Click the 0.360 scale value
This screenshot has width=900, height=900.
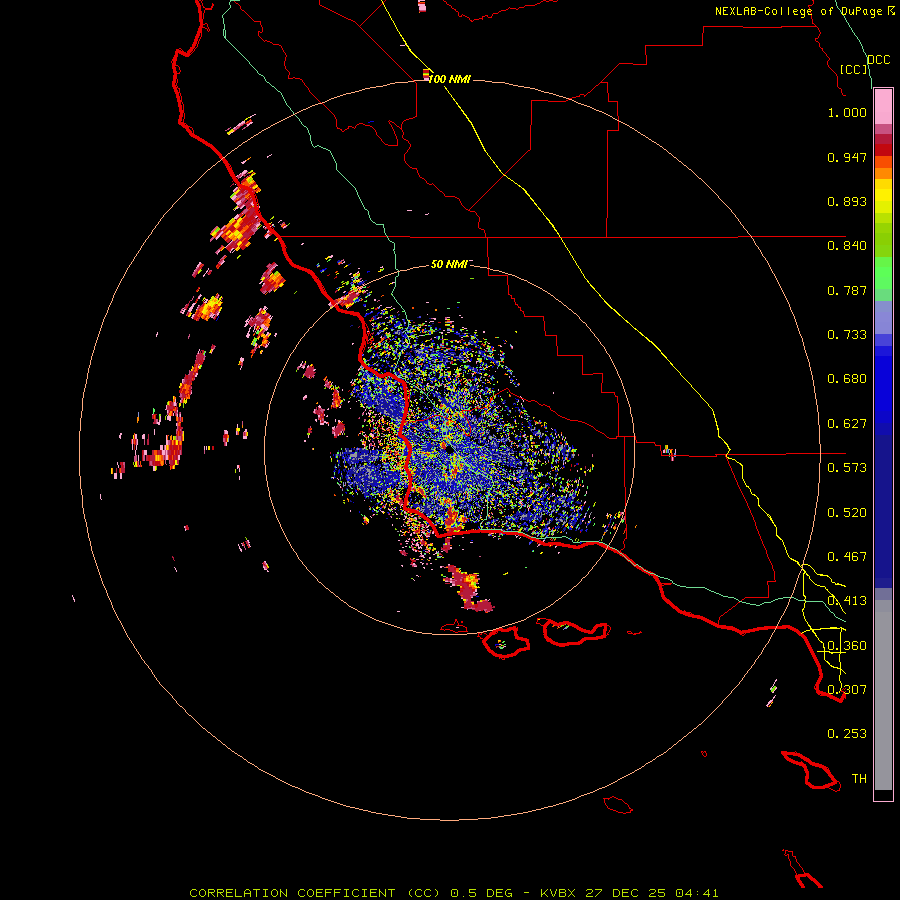tap(847, 646)
